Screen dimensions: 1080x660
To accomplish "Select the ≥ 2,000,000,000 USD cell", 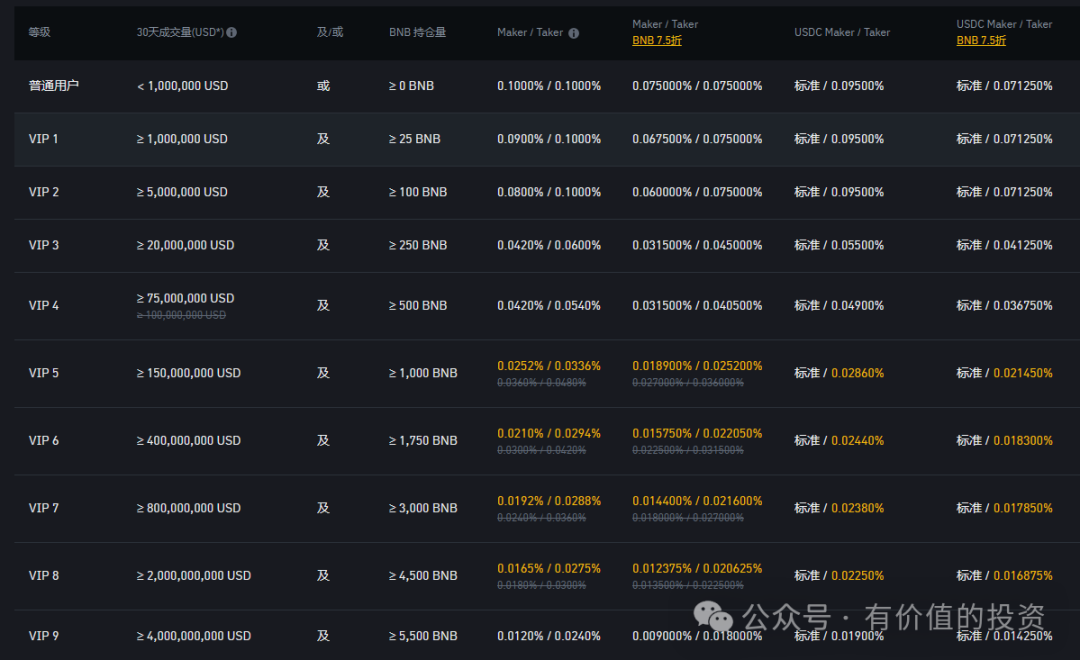I will [194, 576].
